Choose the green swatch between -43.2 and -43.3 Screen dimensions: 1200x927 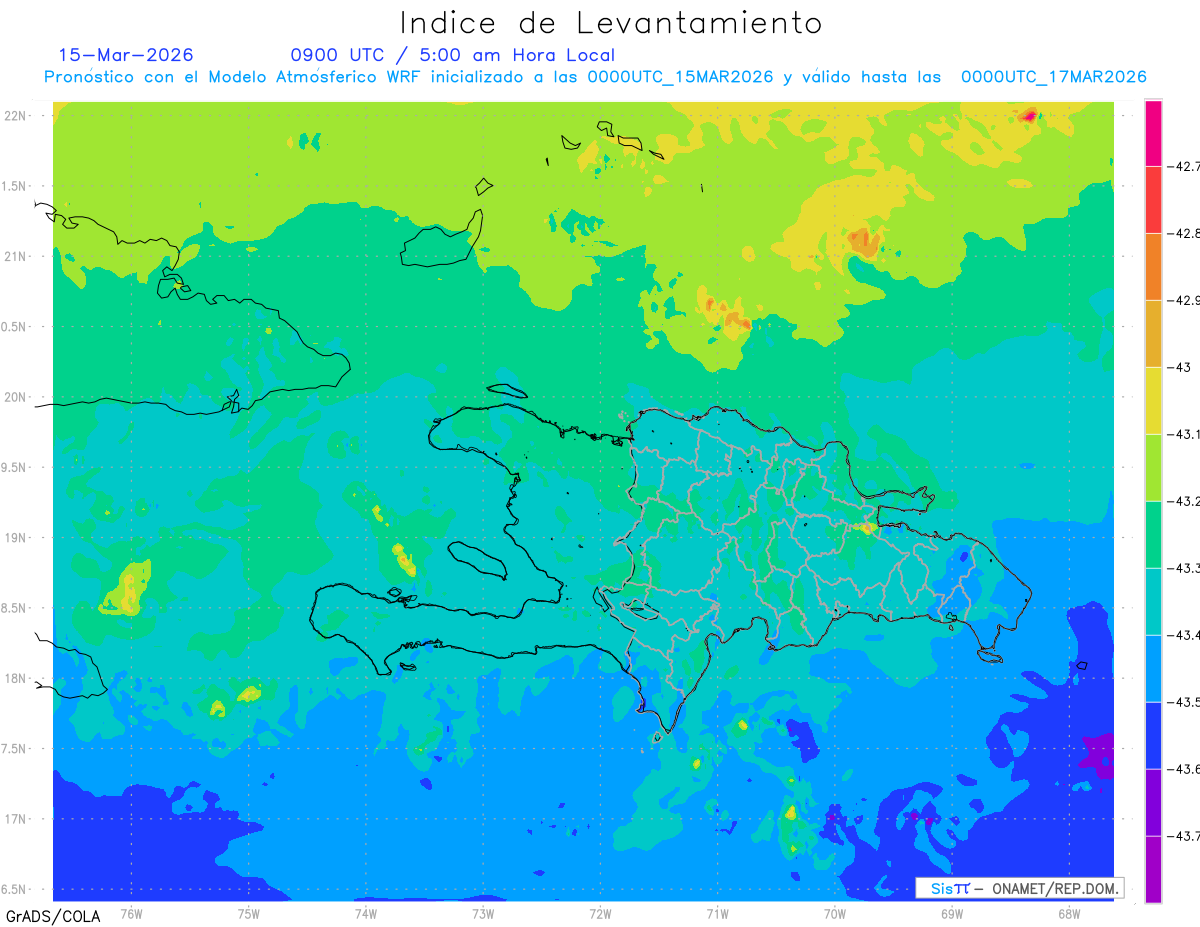pos(1153,535)
